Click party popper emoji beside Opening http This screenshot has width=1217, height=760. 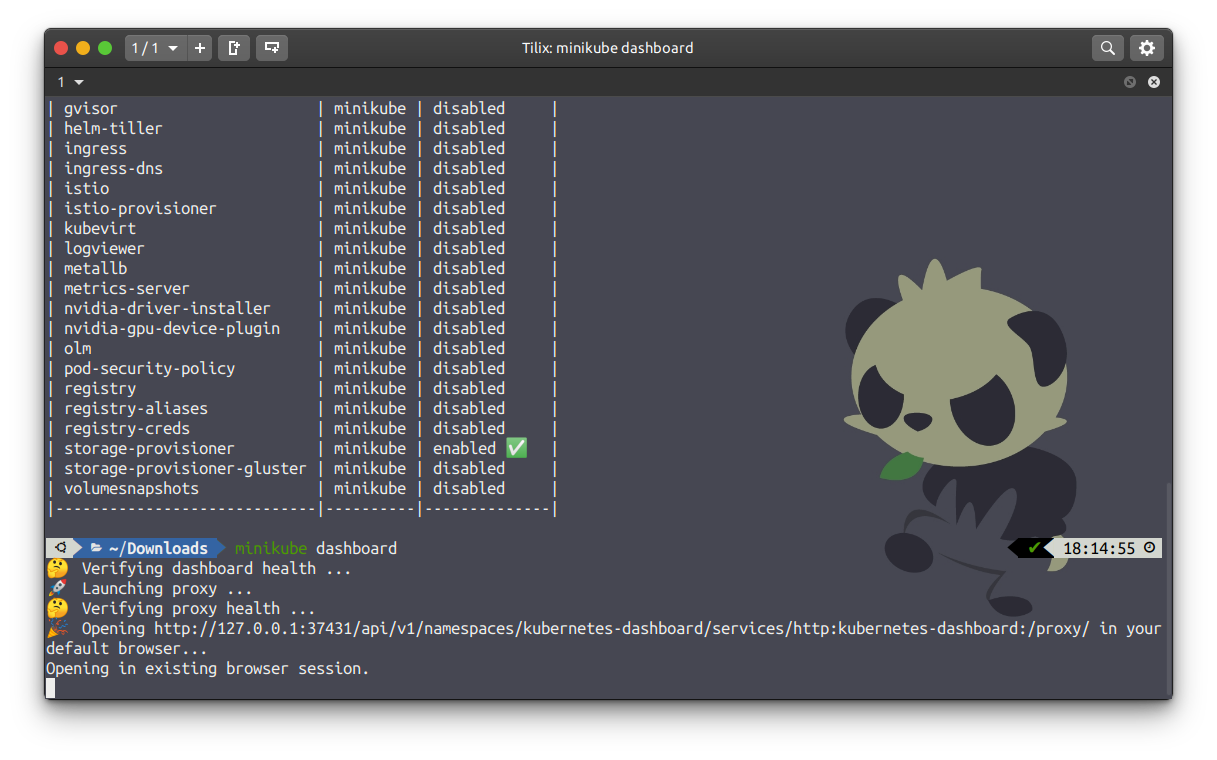(57, 628)
